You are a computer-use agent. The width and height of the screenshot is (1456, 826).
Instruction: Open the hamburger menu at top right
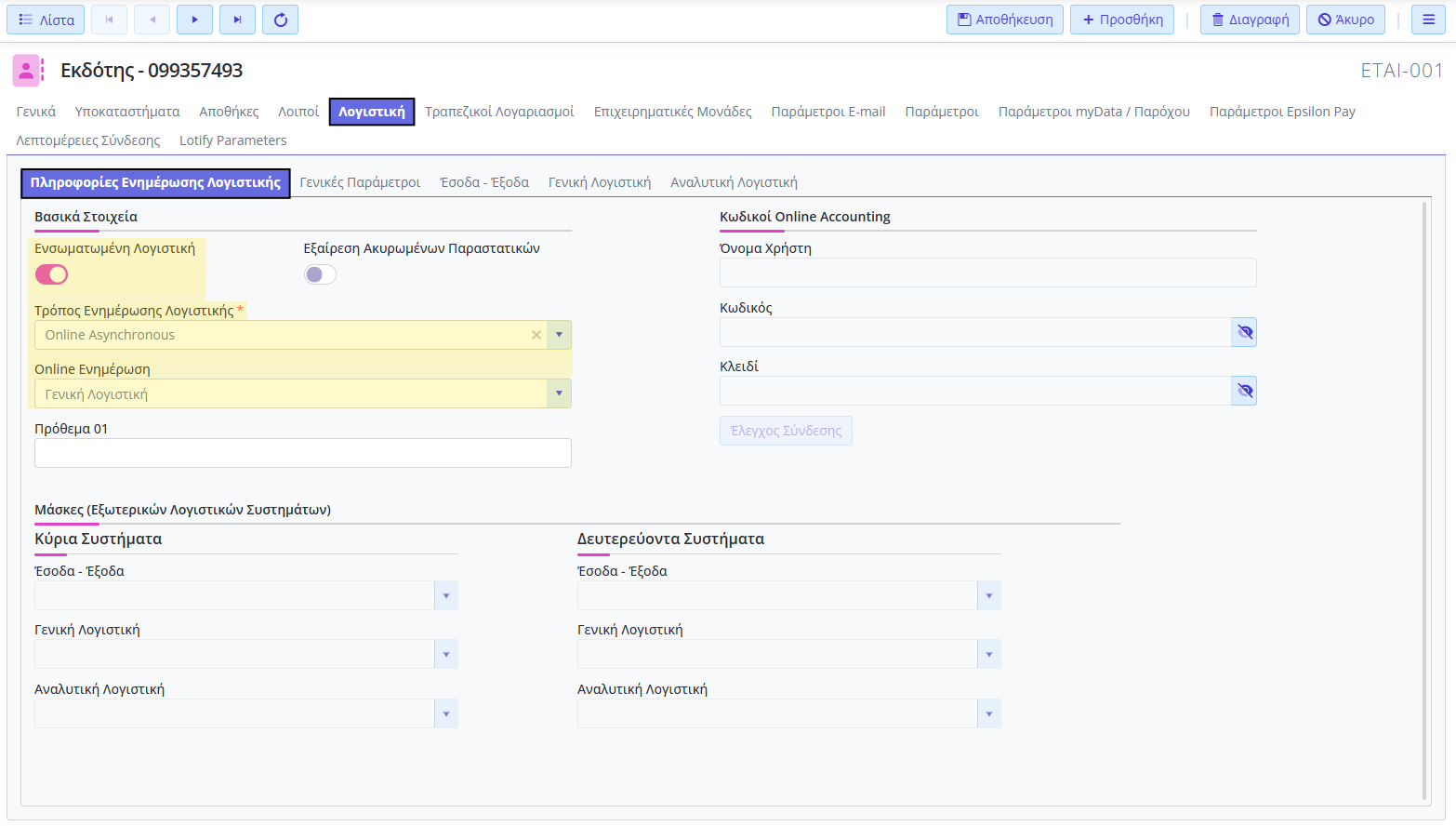1428,20
